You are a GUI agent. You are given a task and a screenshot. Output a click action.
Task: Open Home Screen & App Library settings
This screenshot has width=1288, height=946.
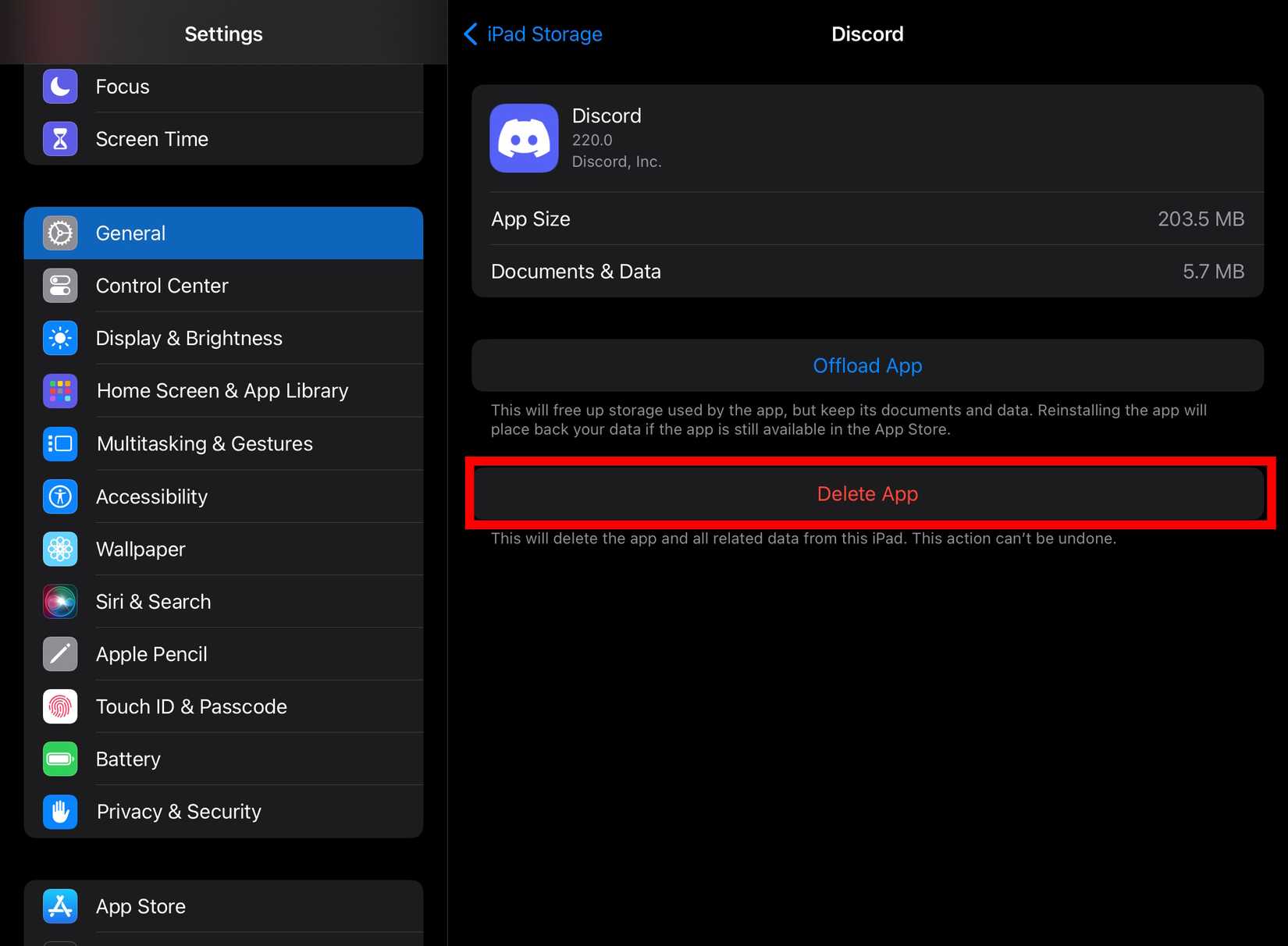tap(222, 391)
